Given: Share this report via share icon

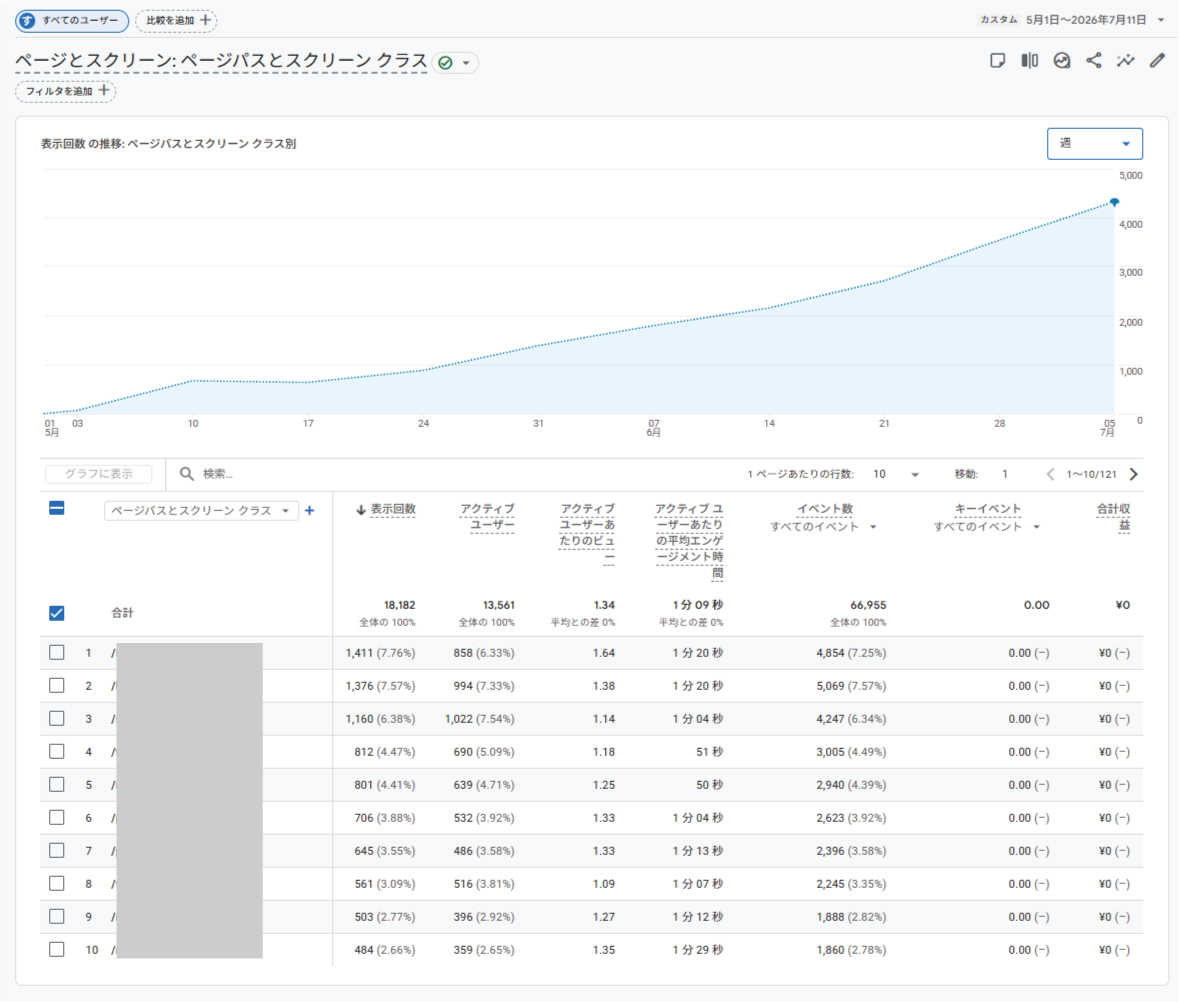Looking at the screenshot, I should click(1094, 61).
